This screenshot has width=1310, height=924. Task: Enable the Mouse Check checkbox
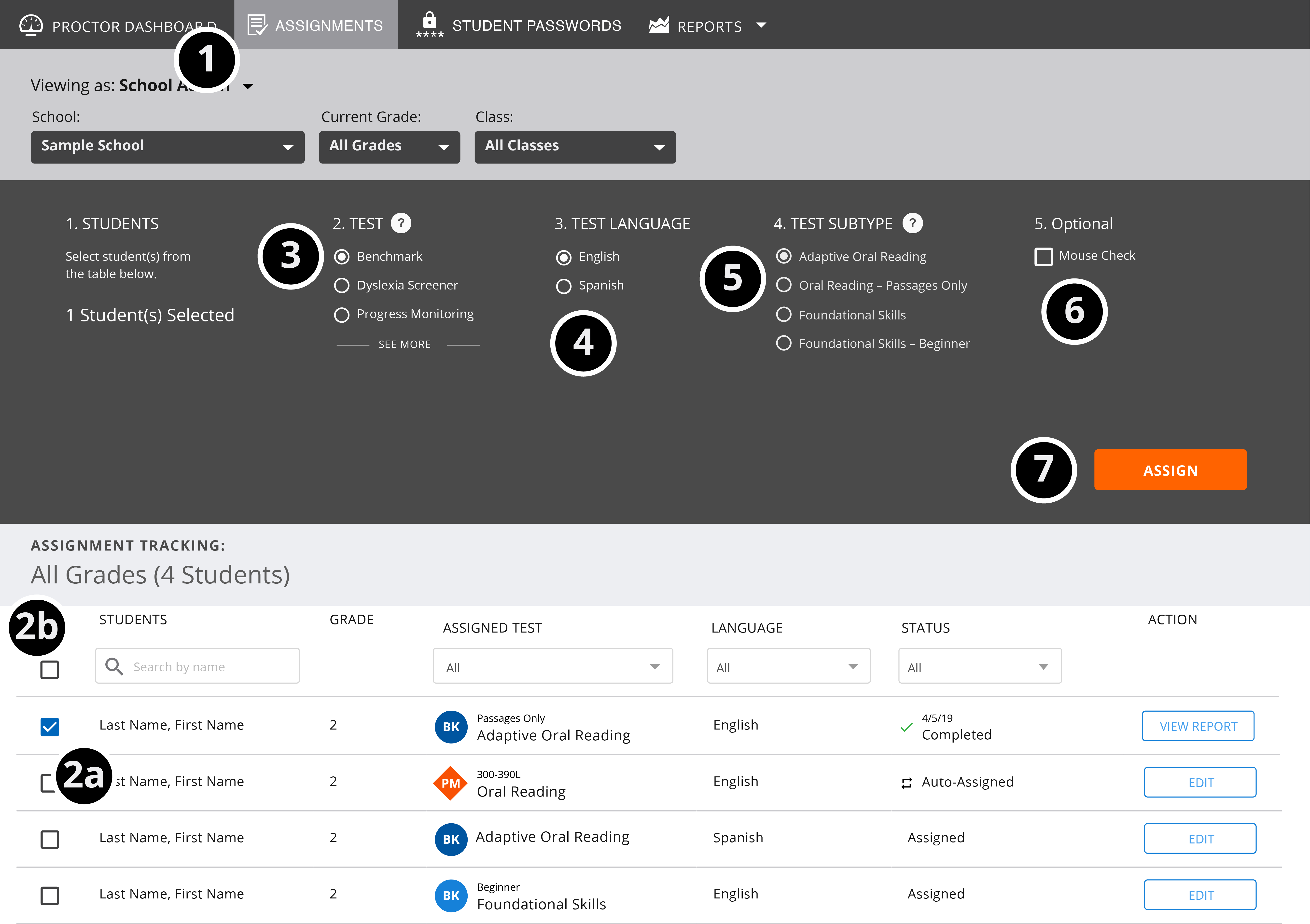[1044, 257]
